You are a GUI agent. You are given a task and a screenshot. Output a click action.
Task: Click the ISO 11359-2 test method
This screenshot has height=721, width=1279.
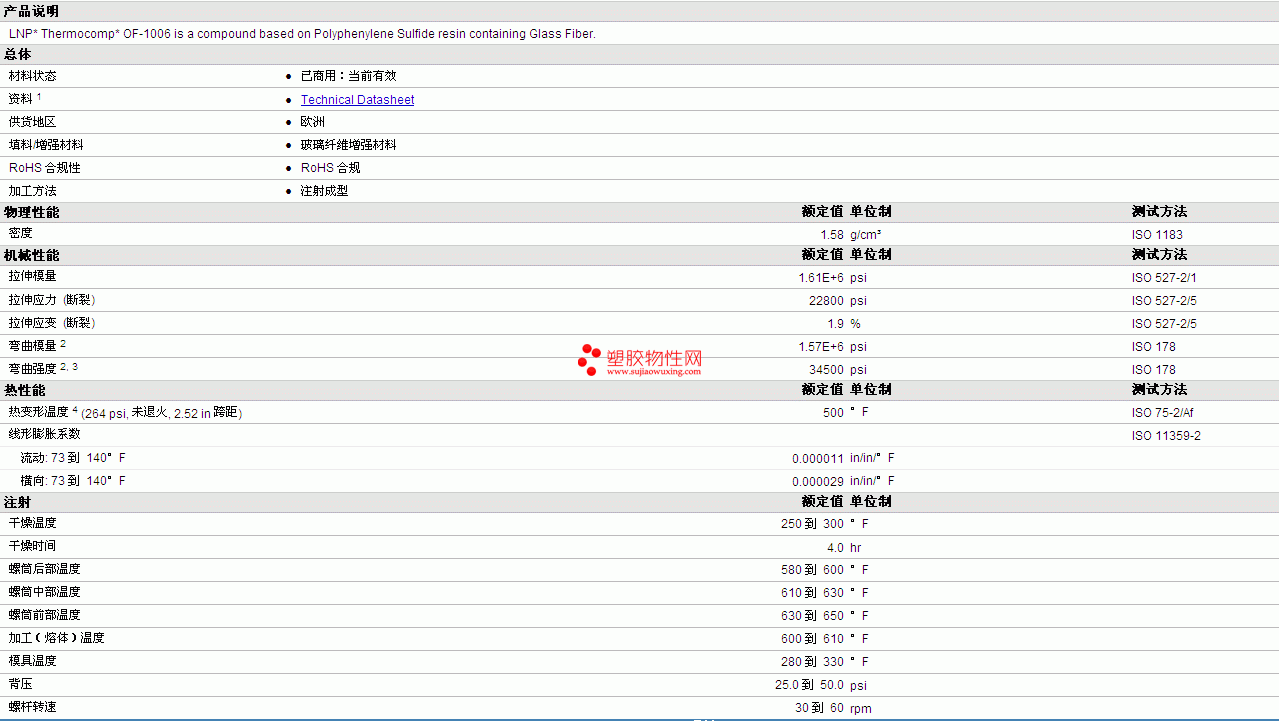coord(1167,436)
